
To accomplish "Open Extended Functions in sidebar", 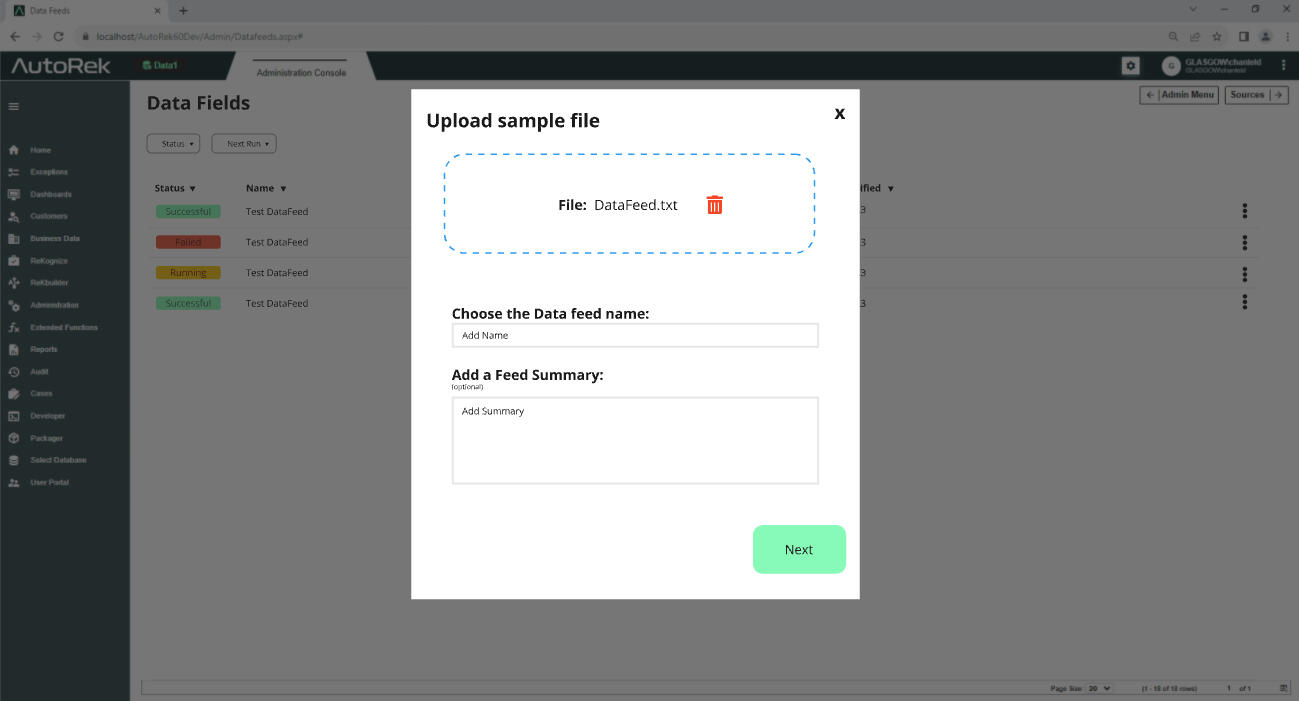I will click(x=63, y=327).
